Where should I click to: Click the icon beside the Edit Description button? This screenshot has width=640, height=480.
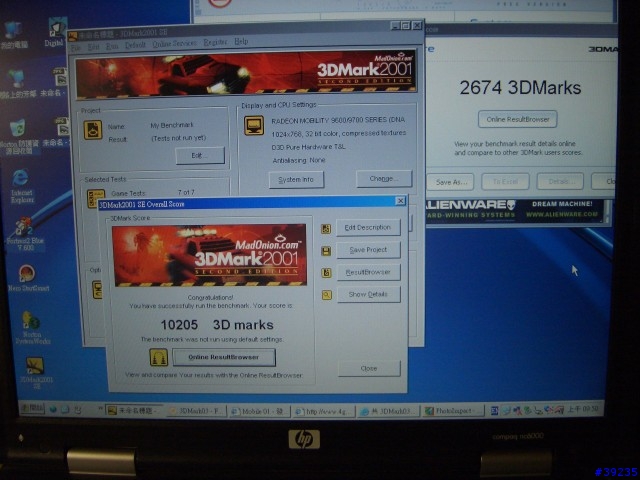[x=326, y=229]
